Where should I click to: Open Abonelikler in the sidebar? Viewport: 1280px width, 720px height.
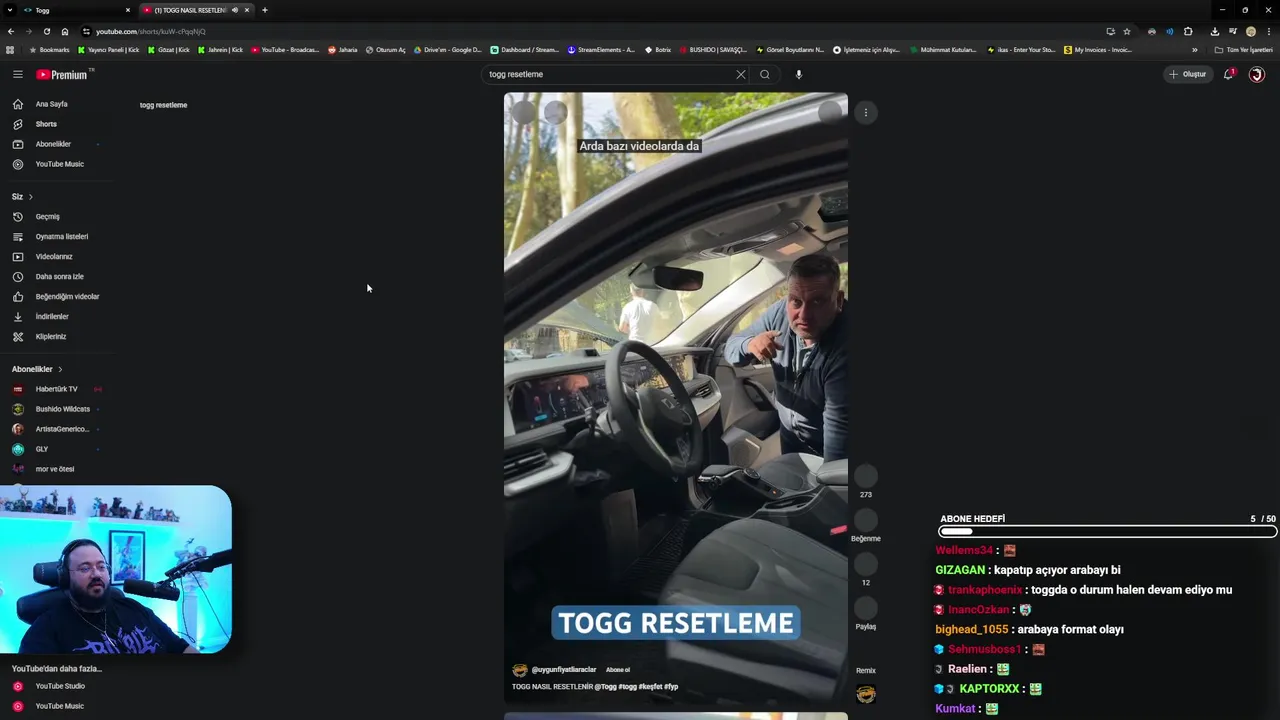tap(53, 144)
